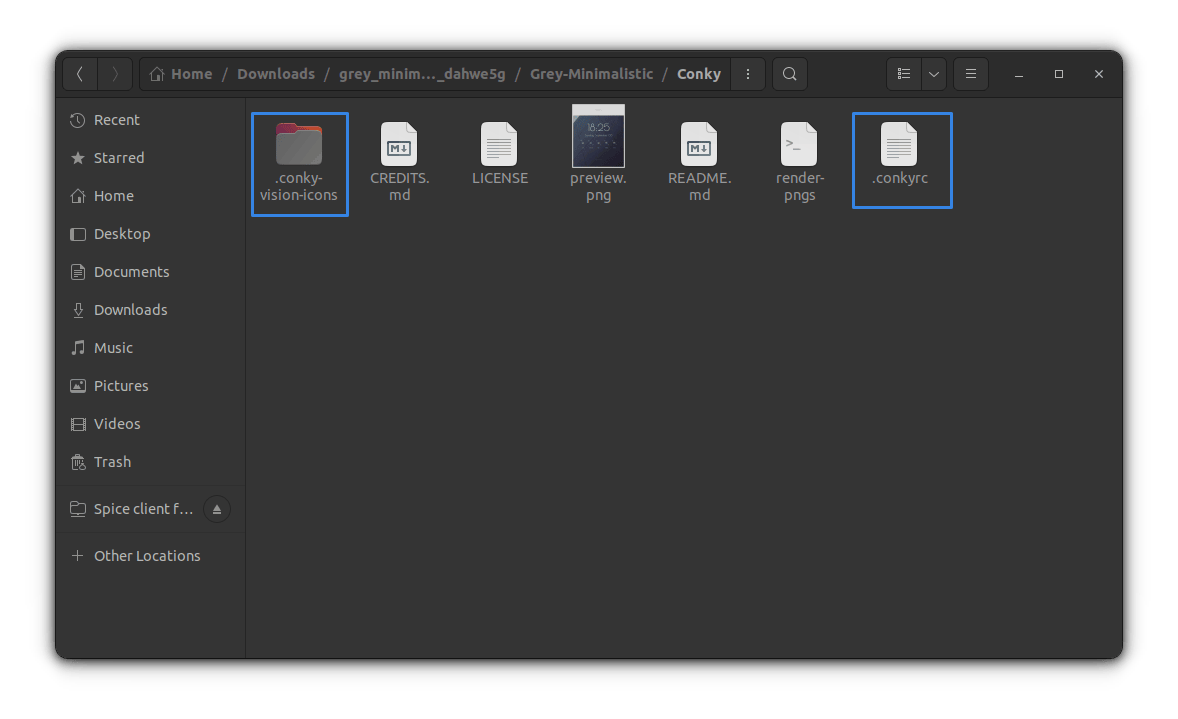This screenshot has height=719, width=1178.
Task: Open the preview.png image thumbnail
Action: (598, 136)
